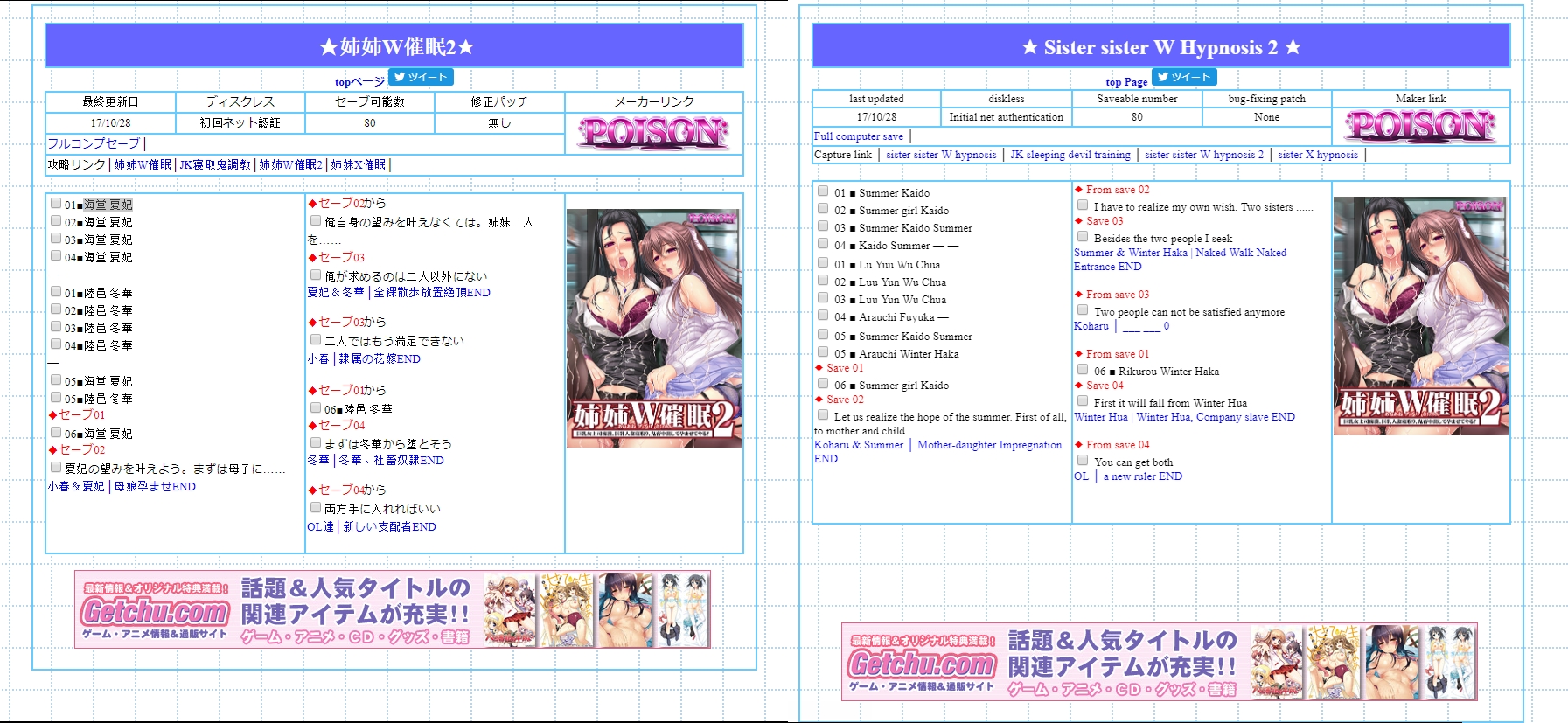1568x723 pixels.
Task: Follow the JK寝取鬼調教 capture link
Action: 215,164
